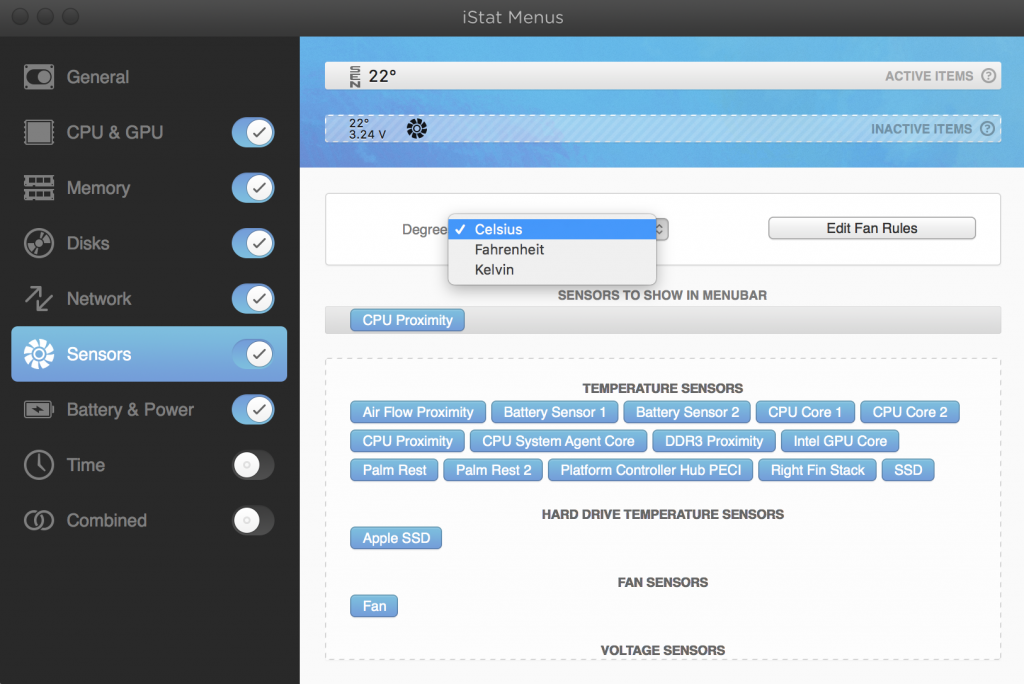
Task: Pick the checked Celsius option
Action: click(x=498, y=230)
